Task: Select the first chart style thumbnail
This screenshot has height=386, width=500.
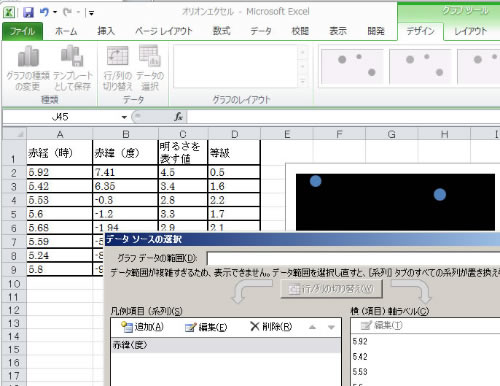Action: pos(352,66)
